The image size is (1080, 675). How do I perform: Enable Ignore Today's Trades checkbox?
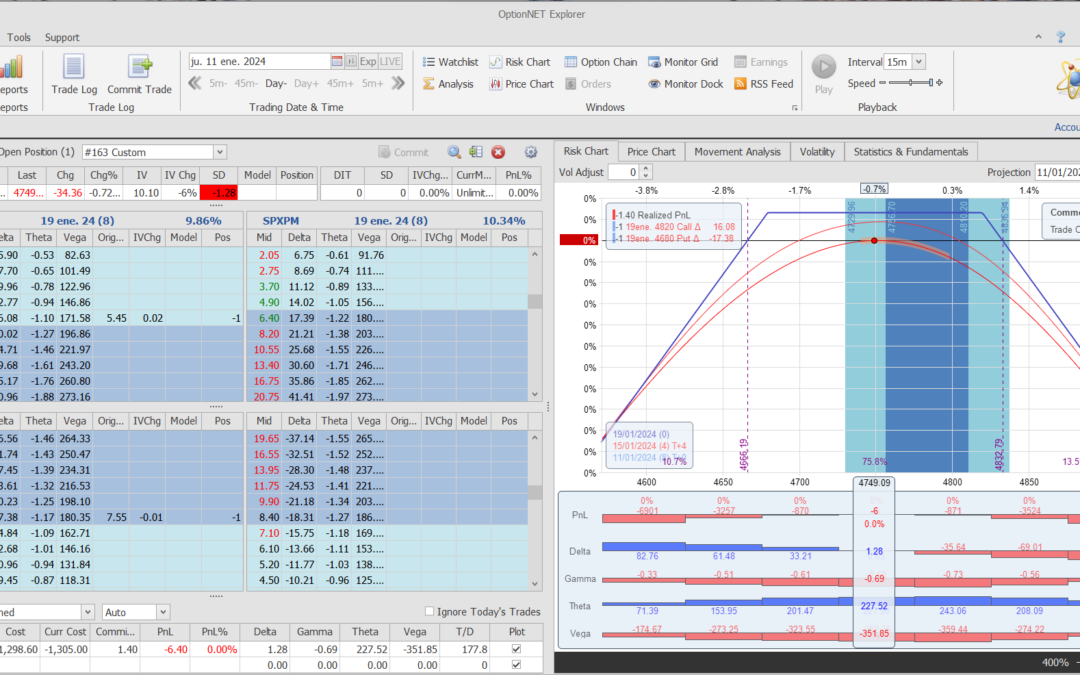pyautogui.click(x=430, y=612)
